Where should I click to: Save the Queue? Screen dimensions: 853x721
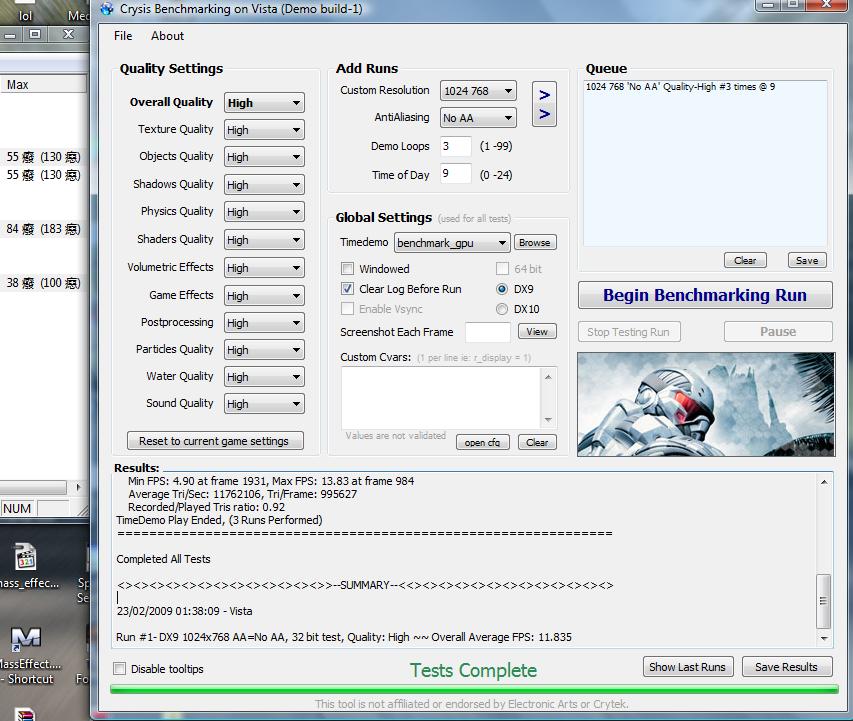pos(807,260)
